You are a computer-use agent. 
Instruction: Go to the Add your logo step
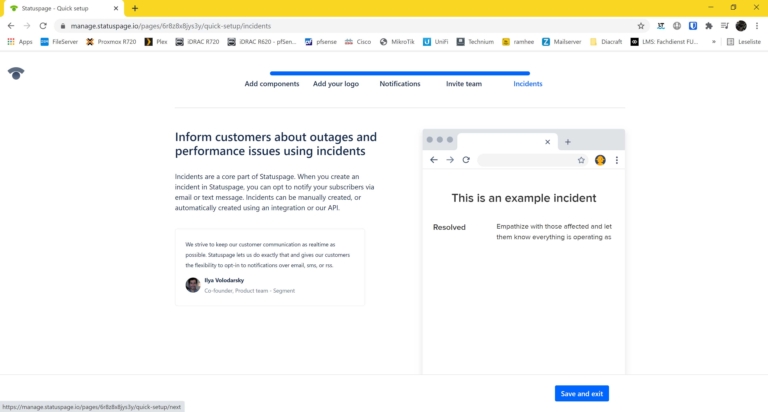click(336, 84)
